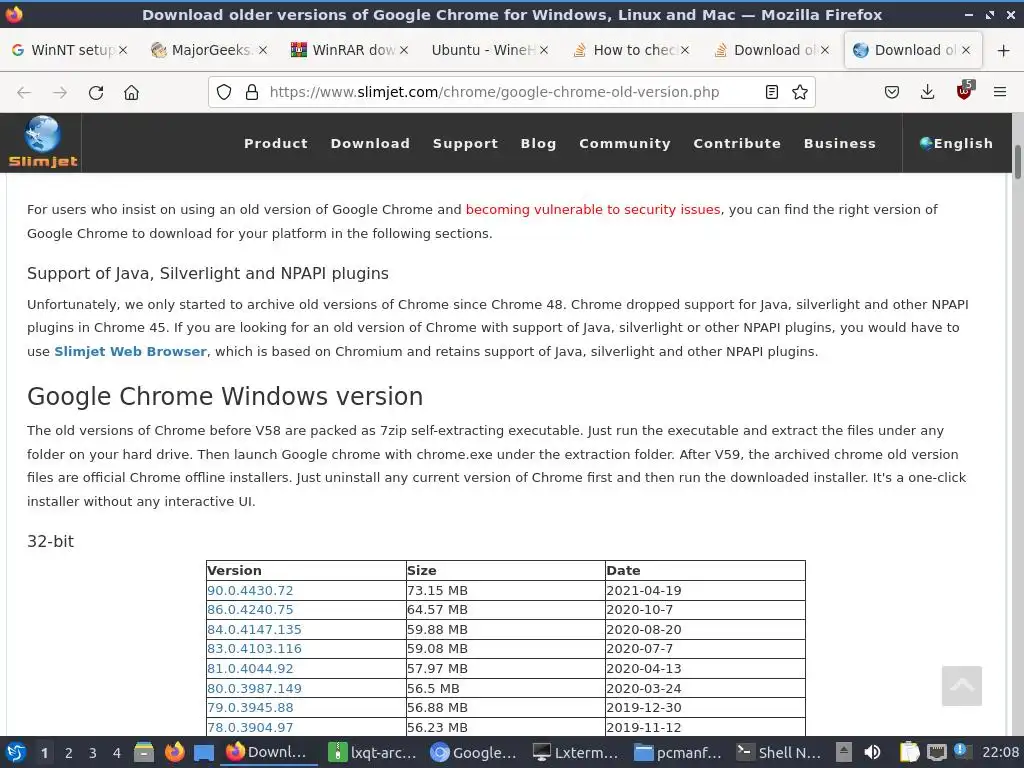Open the Firefox home page icon
The image size is (1024, 768).
coord(131,93)
